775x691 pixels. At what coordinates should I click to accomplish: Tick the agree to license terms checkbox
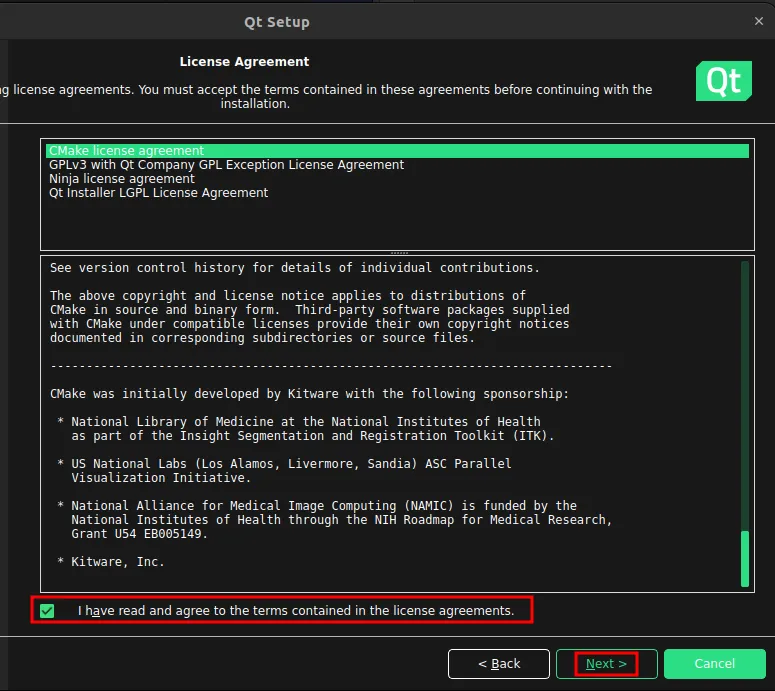pos(47,611)
